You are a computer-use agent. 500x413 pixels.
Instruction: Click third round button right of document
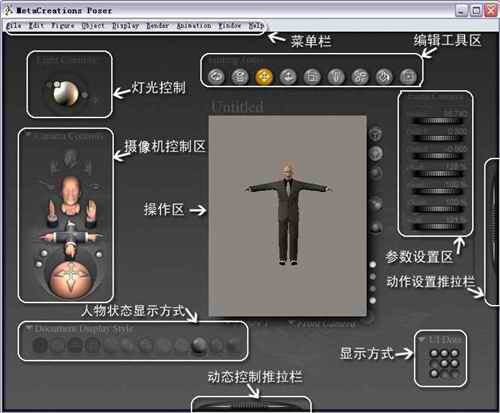pyautogui.click(x=376, y=173)
